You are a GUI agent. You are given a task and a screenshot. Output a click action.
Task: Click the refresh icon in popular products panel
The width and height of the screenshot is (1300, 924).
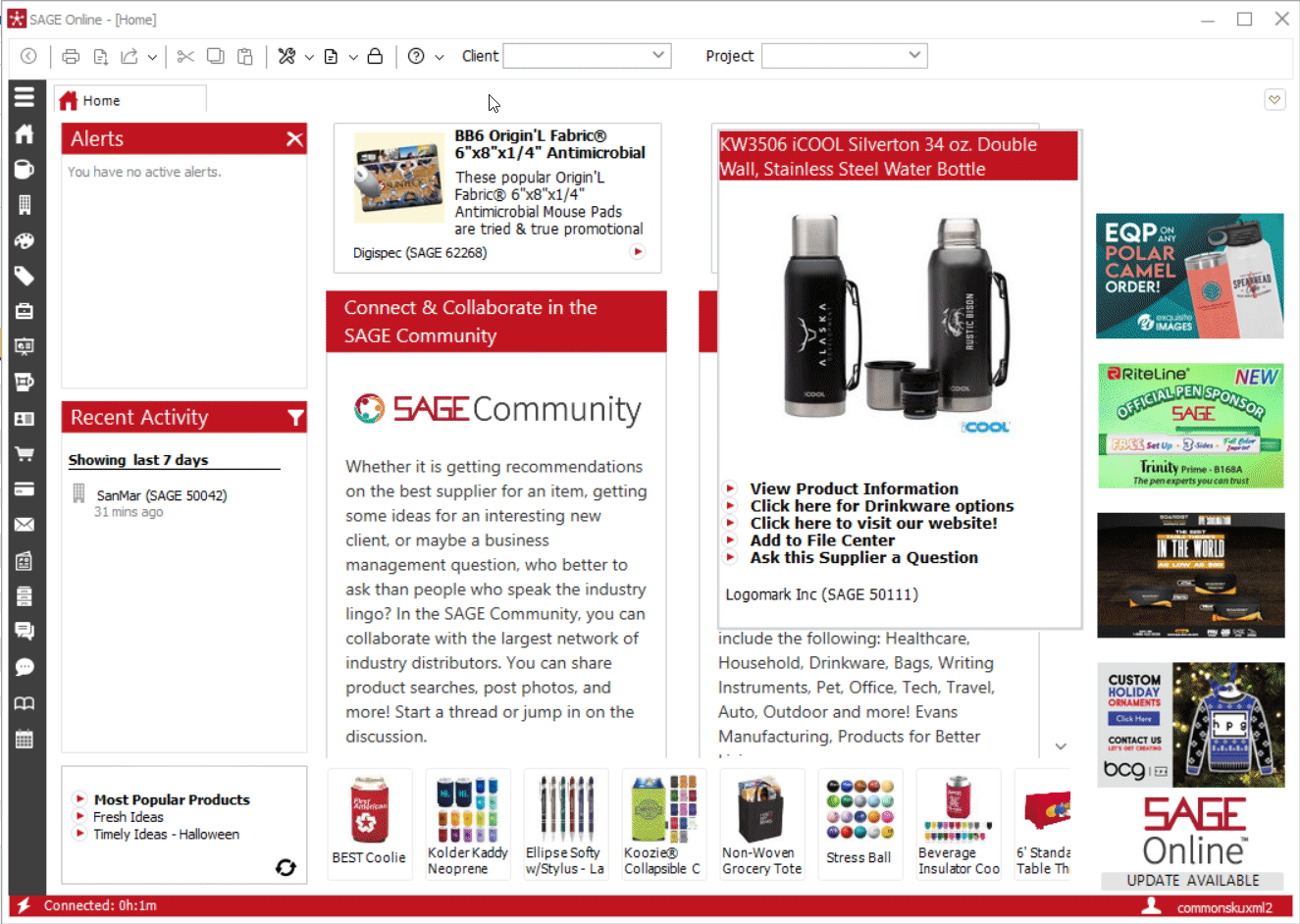pyautogui.click(x=286, y=867)
